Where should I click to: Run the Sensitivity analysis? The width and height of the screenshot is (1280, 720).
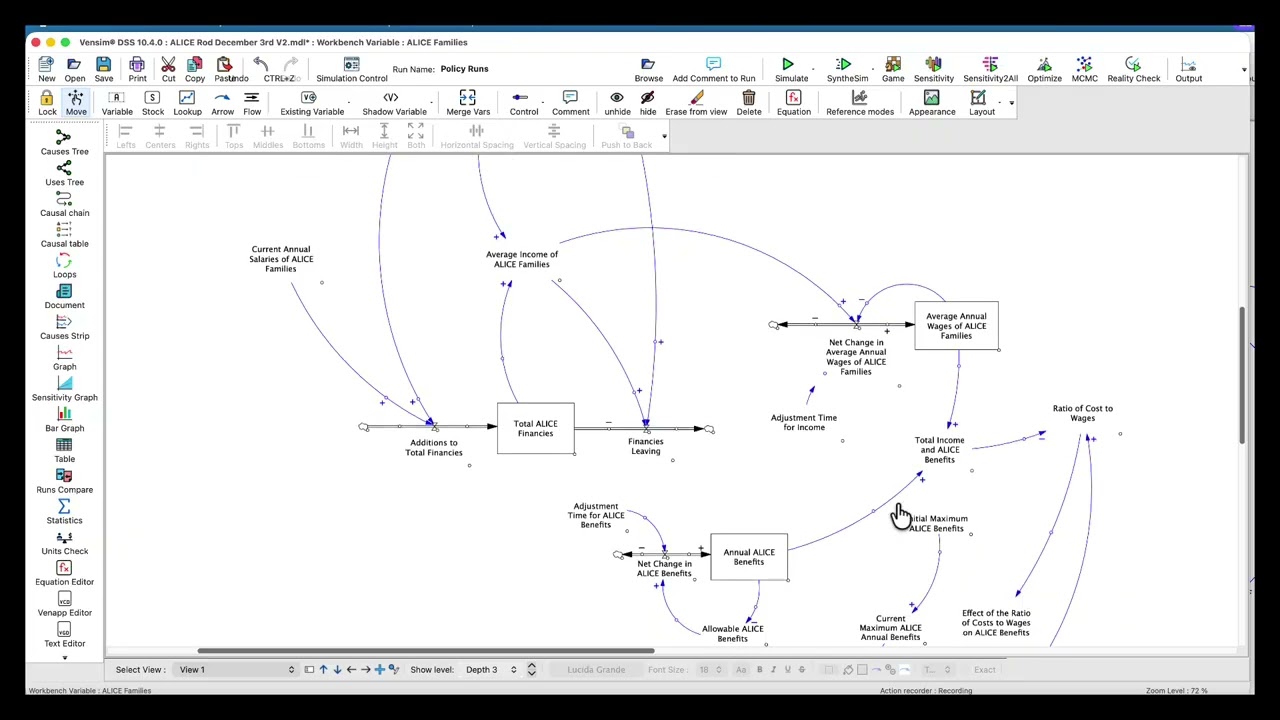[933, 69]
